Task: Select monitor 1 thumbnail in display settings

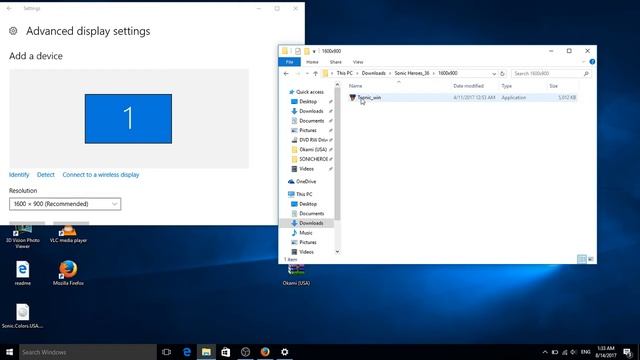Action: click(x=128, y=119)
